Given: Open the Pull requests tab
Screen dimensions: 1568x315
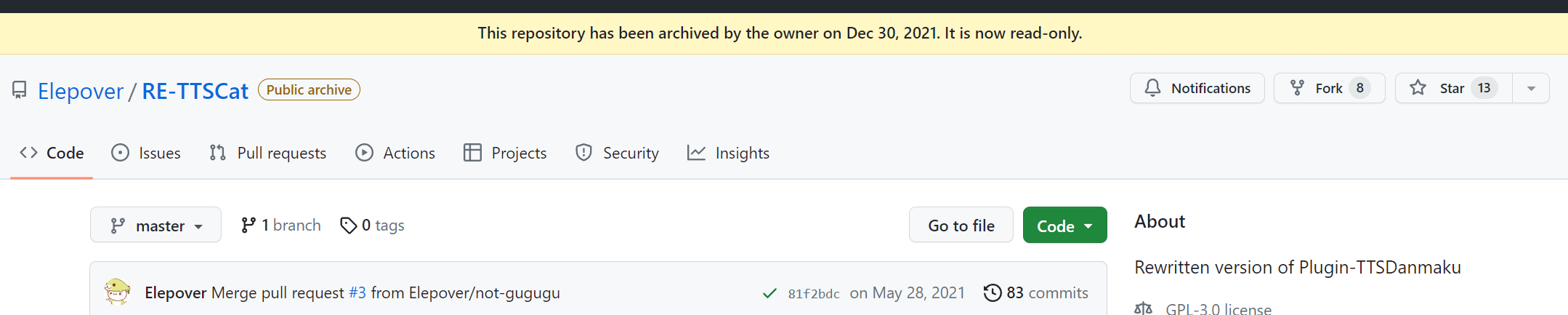Looking at the screenshot, I should [268, 153].
